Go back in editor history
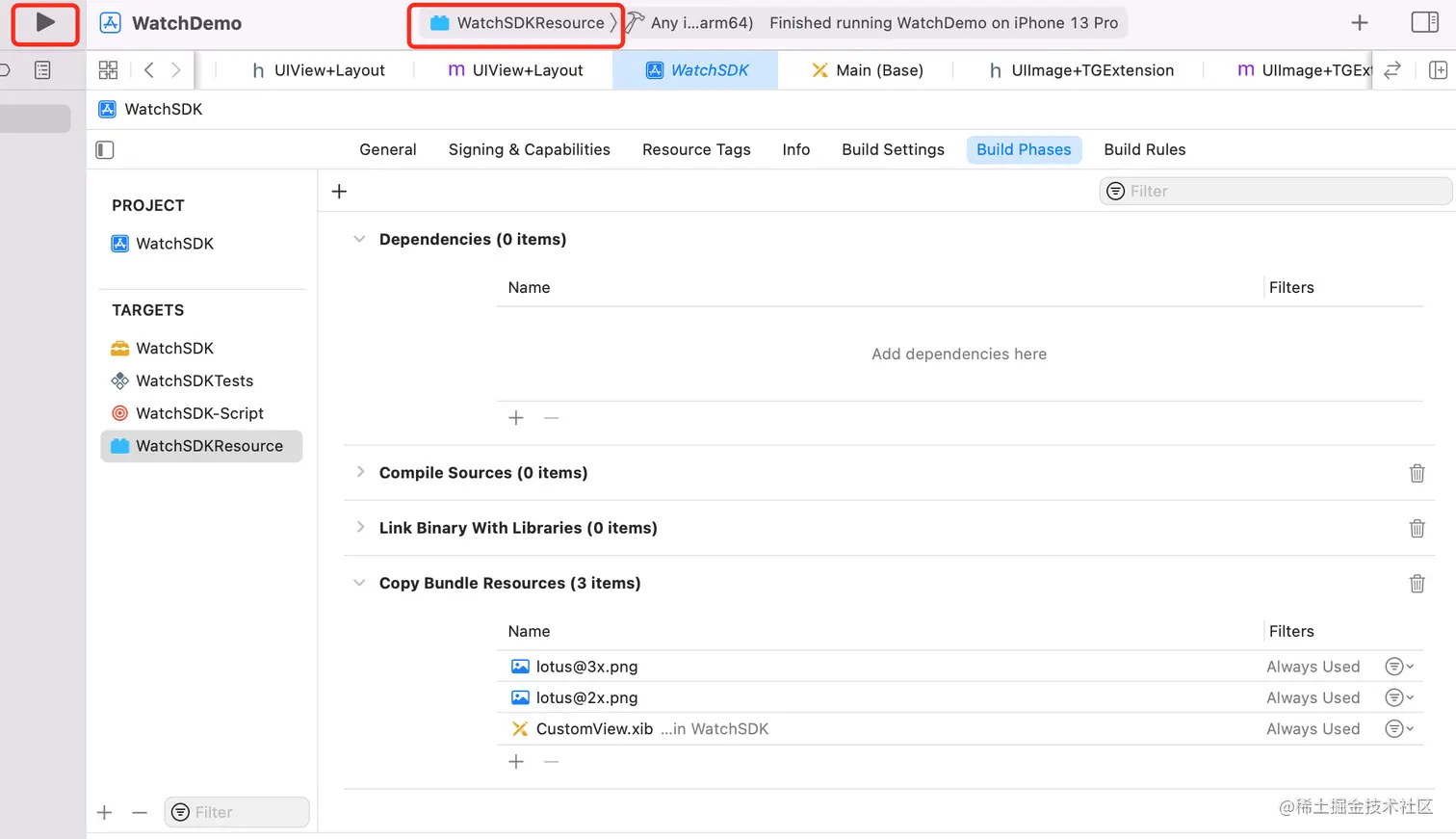1456x839 pixels. [148, 70]
